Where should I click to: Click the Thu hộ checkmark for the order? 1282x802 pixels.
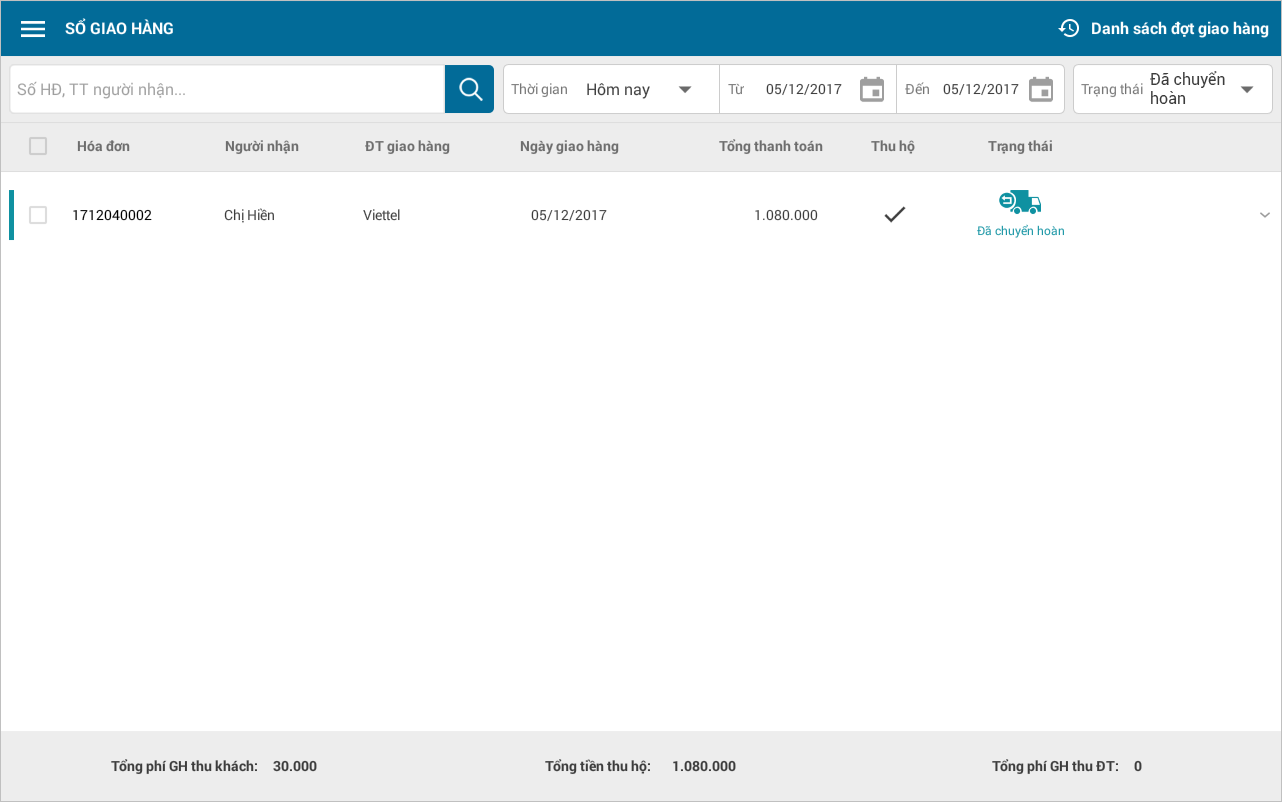pyautogui.click(x=895, y=214)
